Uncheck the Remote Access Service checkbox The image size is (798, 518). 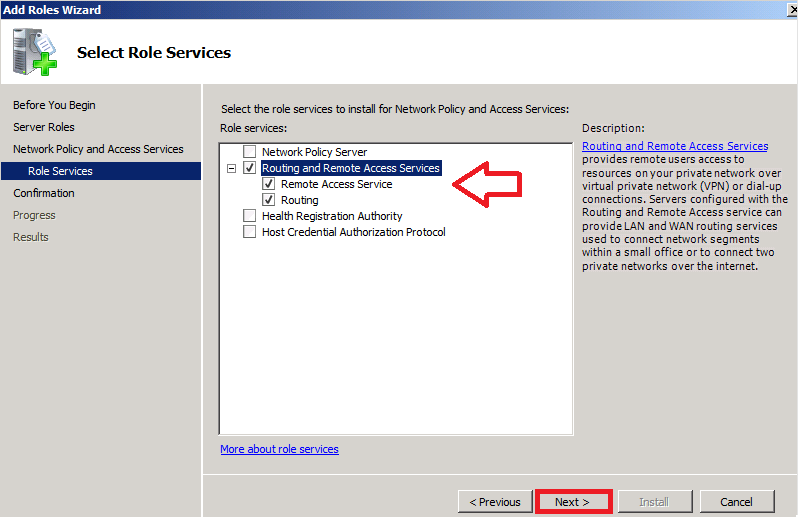[x=269, y=184]
